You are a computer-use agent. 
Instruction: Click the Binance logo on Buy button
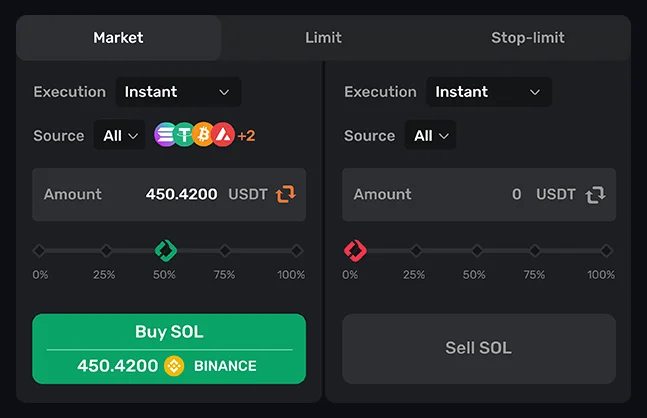coord(175,366)
